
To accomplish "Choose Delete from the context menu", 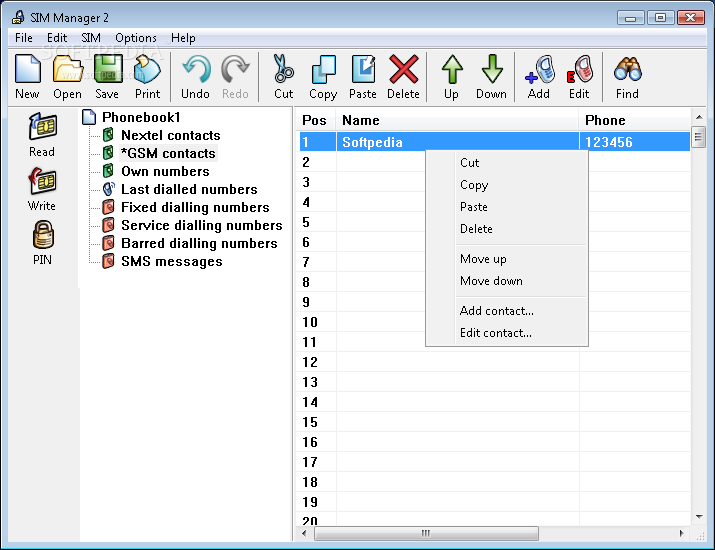I will click(507, 228).
